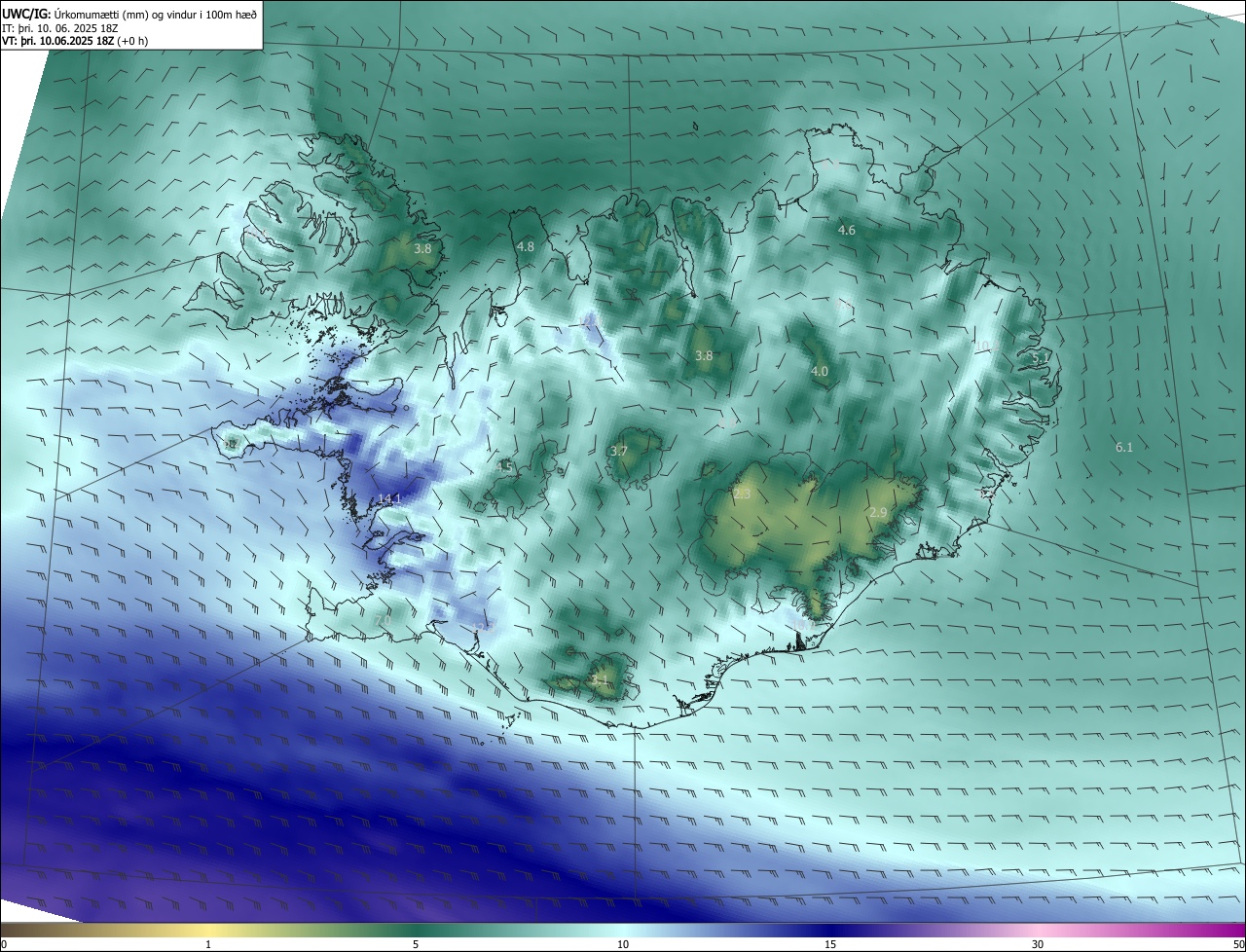Click the 4.0 value on the map
The width and height of the screenshot is (1246, 952).
click(x=820, y=371)
